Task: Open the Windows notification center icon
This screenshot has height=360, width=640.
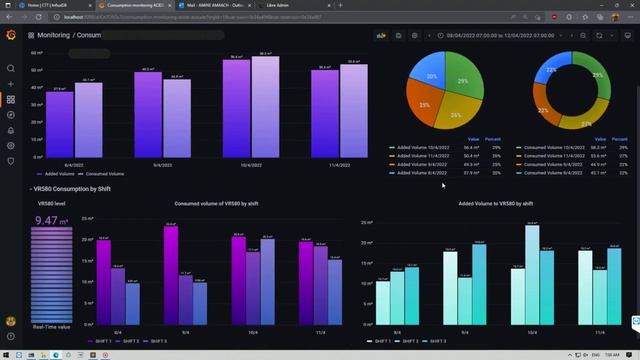Action: (x=629, y=355)
